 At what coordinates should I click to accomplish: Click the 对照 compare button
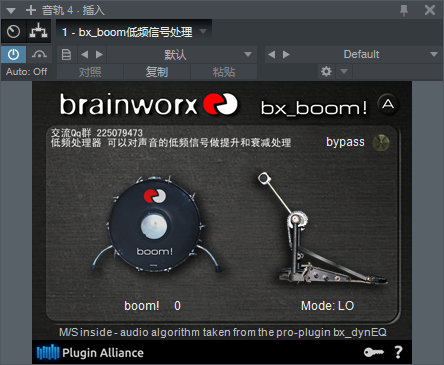click(x=90, y=72)
